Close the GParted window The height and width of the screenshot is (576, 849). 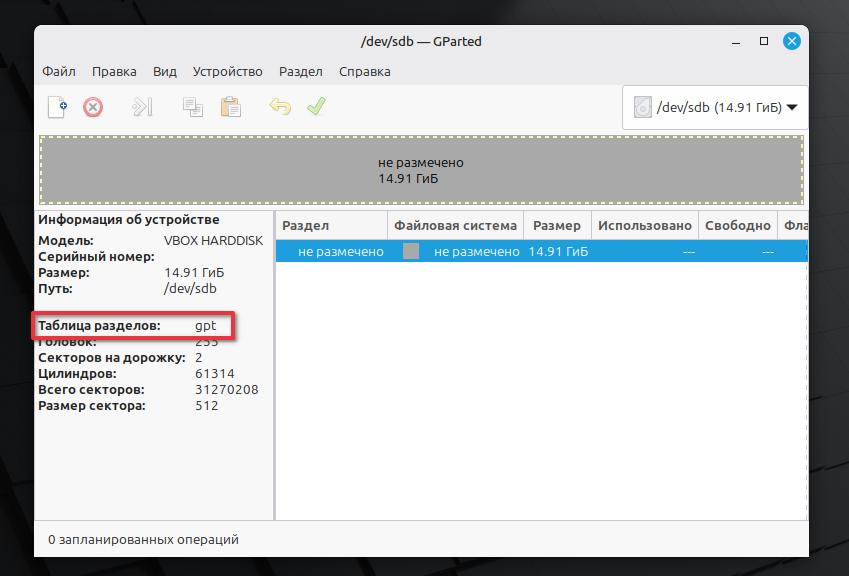click(792, 41)
